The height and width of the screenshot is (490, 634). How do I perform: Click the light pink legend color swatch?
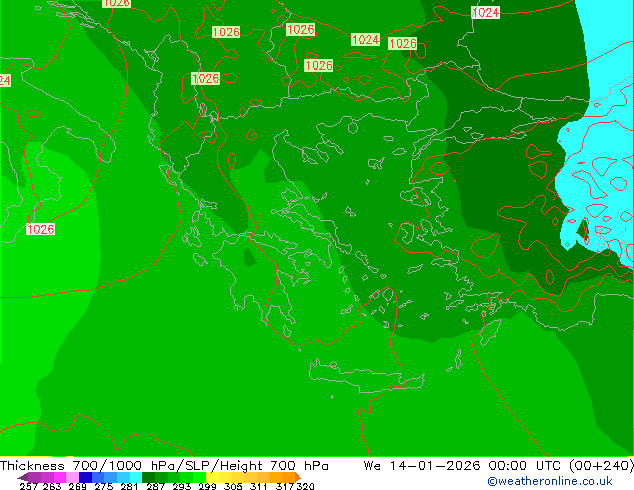click(72, 477)
